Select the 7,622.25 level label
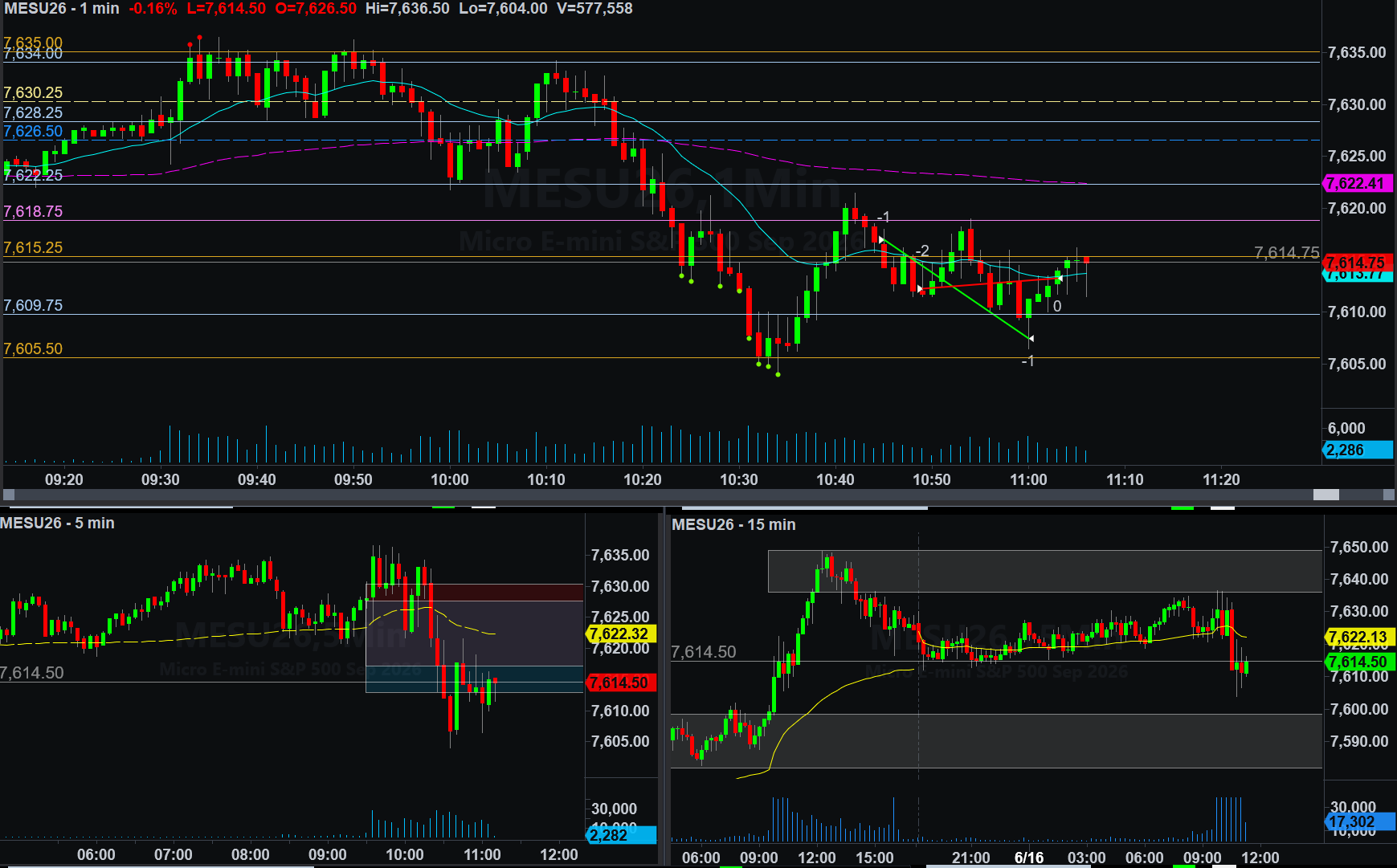The width and height of the screenshot is (1397, 868). [x=33, y=175]
